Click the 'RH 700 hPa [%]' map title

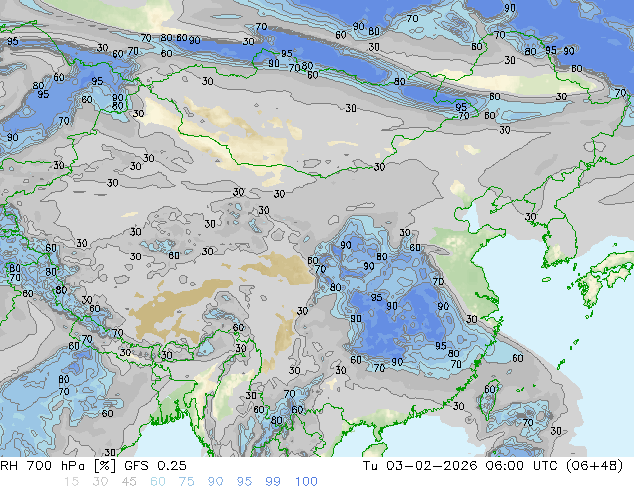(58, 466)
